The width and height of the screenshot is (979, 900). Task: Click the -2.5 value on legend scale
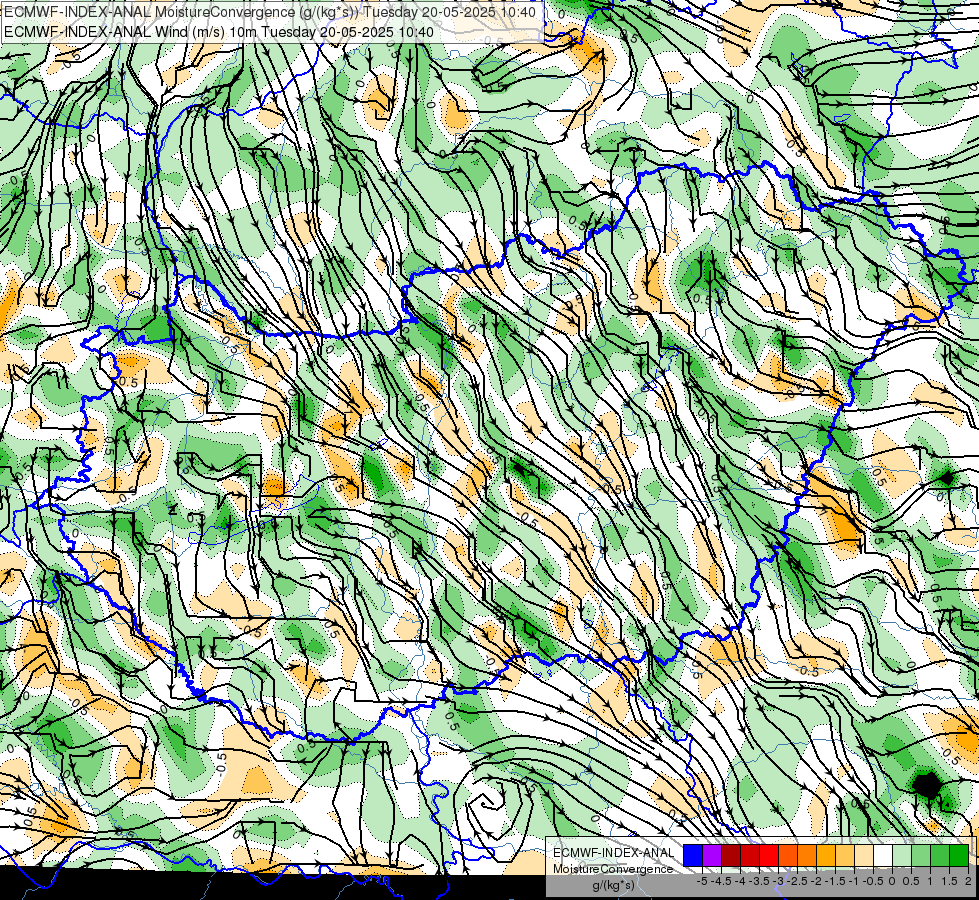[797, 881]
